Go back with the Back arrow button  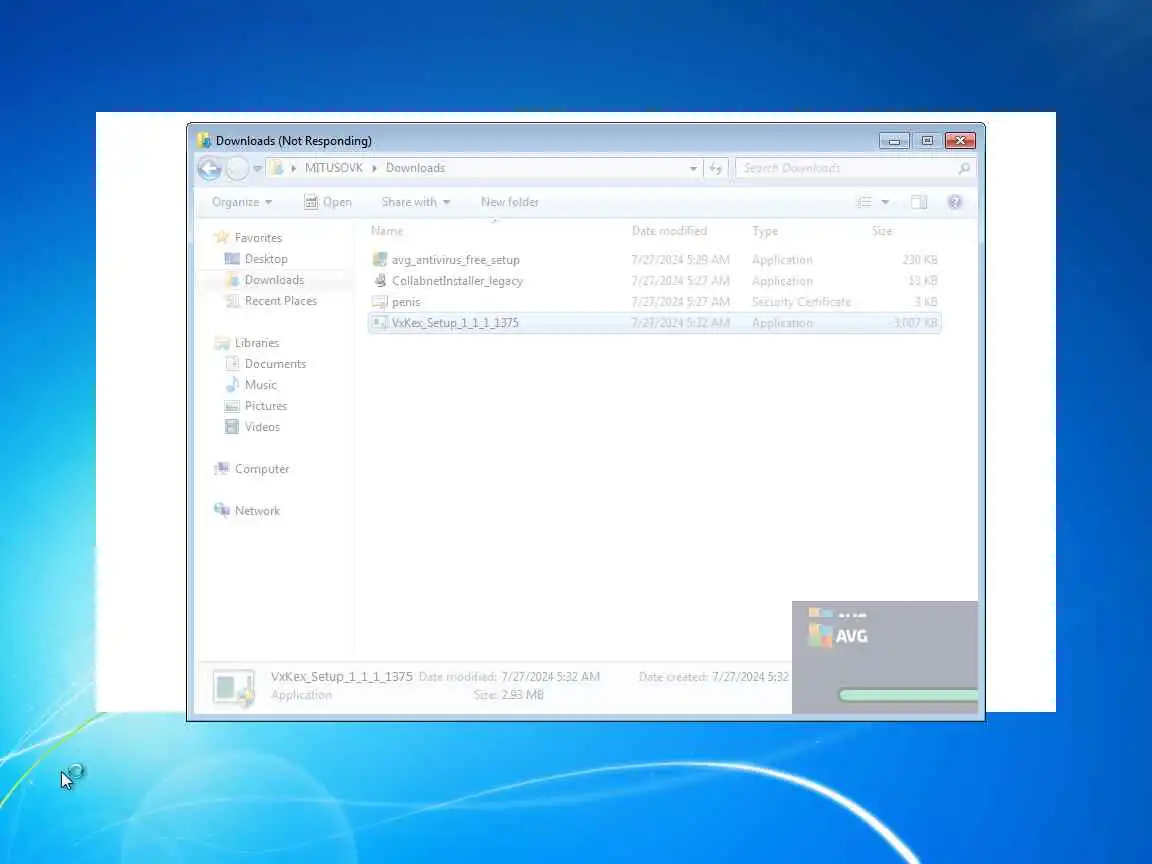(x=209, y=169)
